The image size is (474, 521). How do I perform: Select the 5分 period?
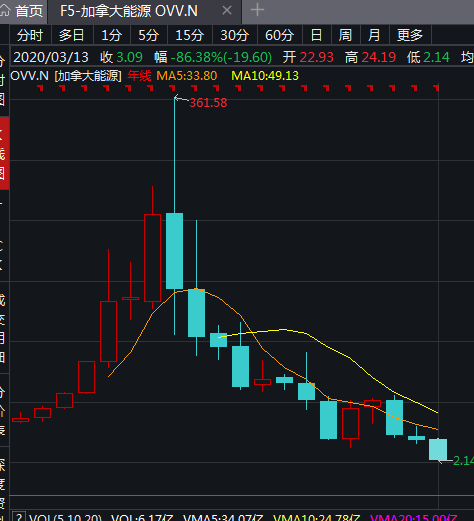pyautogui.click(x=148, y=35)
